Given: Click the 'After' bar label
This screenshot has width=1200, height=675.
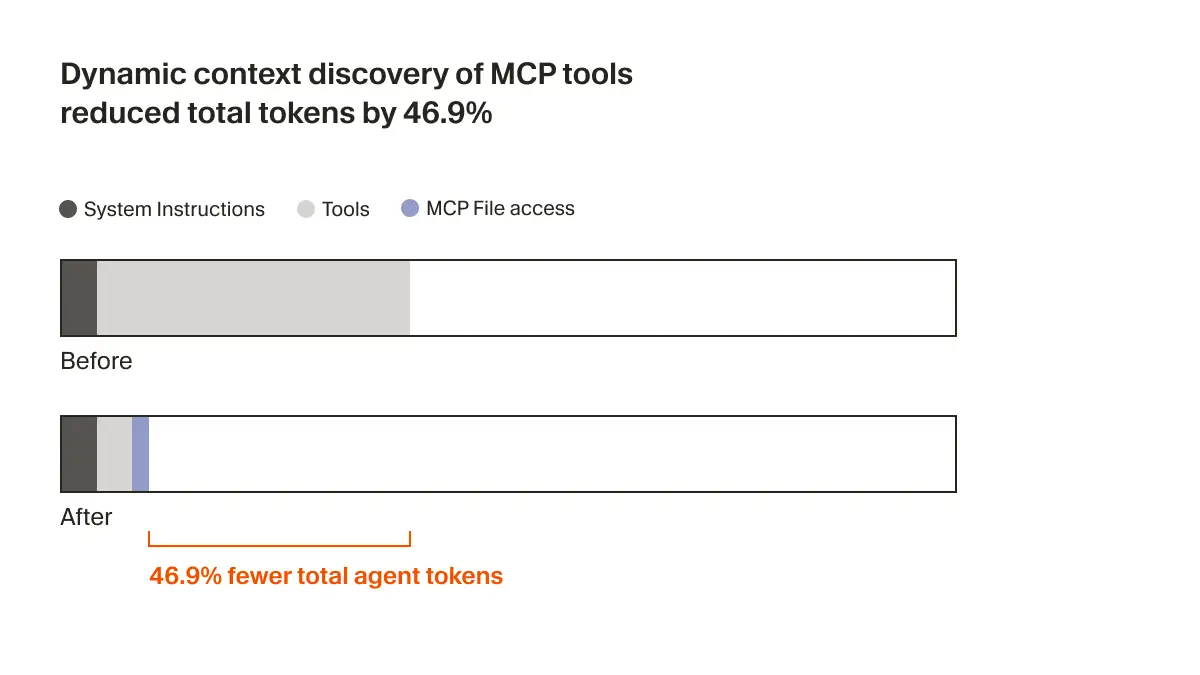Looking at the screenshot, I should click(87, 517).
